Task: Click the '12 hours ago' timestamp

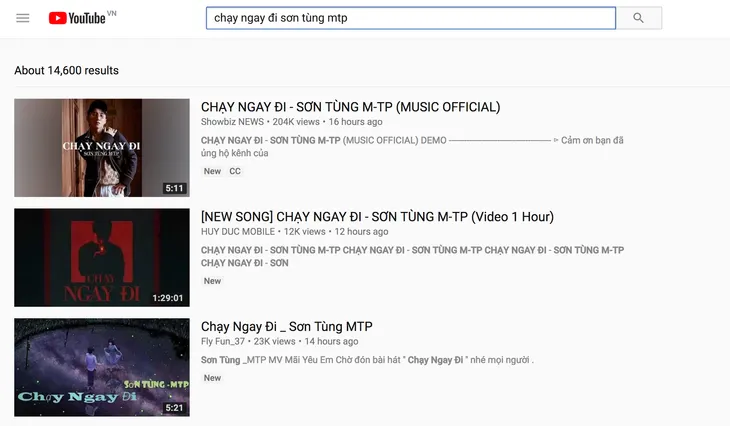Action: [x=361, y=232]
